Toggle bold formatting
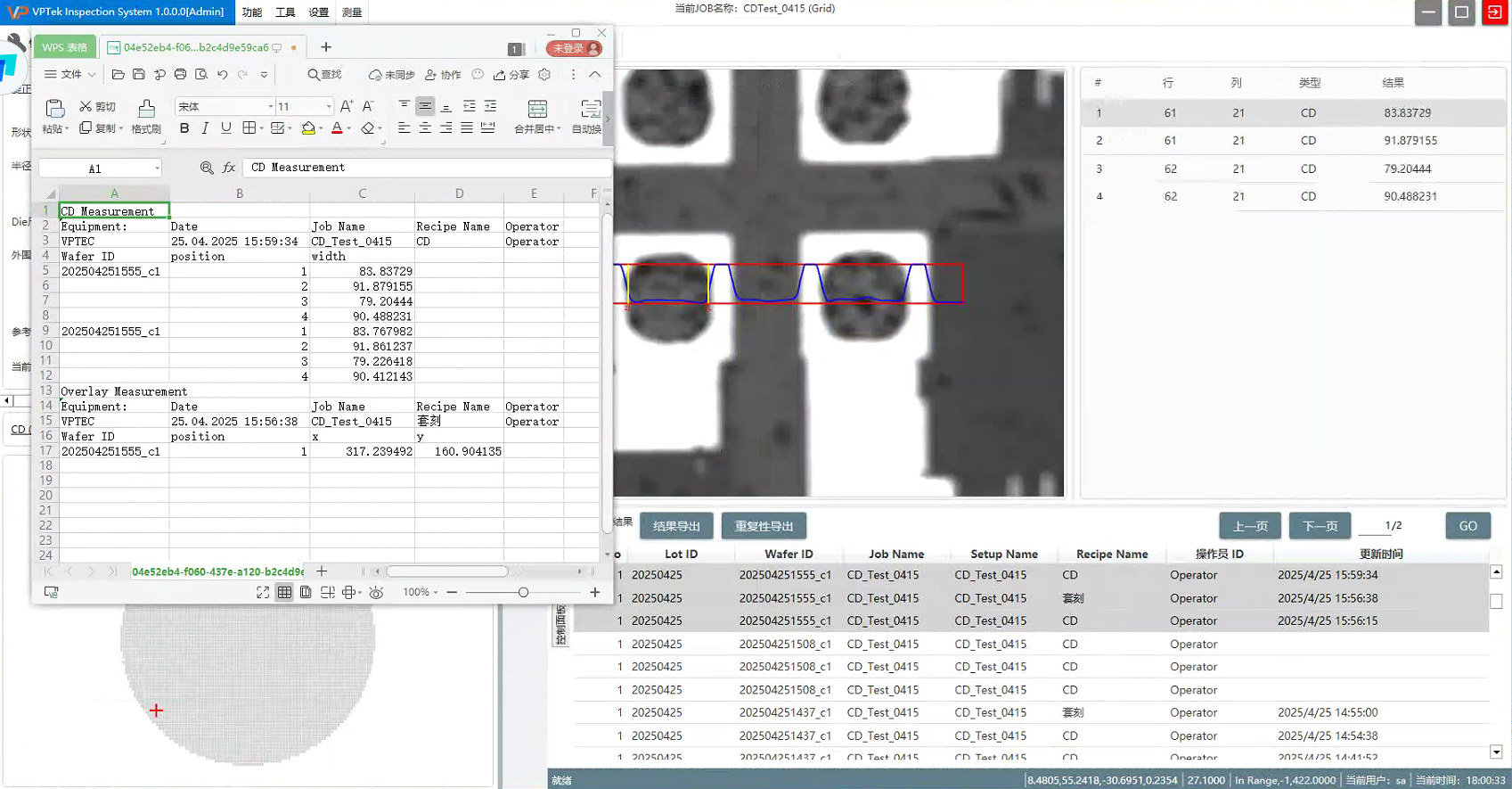The width and height of the screenshot is (1512, 789). coord(184,128)
